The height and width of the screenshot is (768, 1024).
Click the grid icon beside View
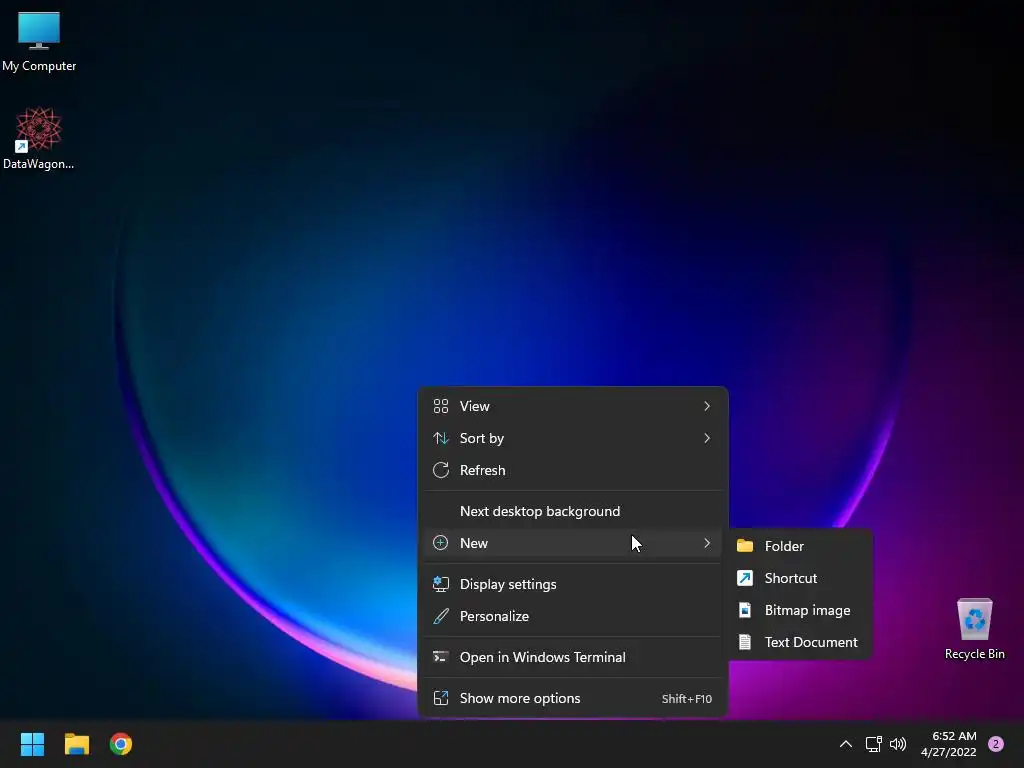click(x=441, y=406)
